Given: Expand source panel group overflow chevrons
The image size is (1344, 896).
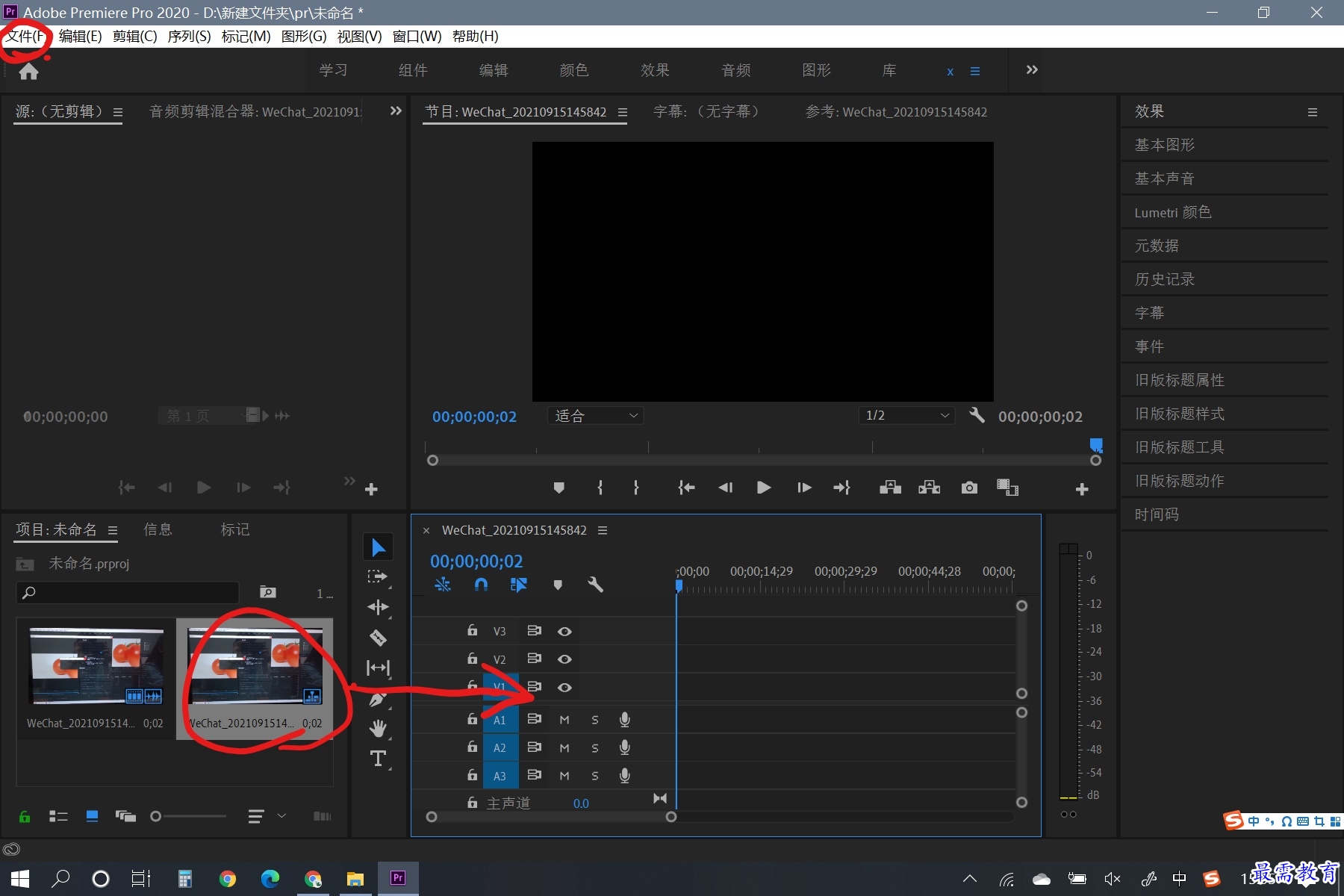Looking at the screenshot, I should point(396,111).
